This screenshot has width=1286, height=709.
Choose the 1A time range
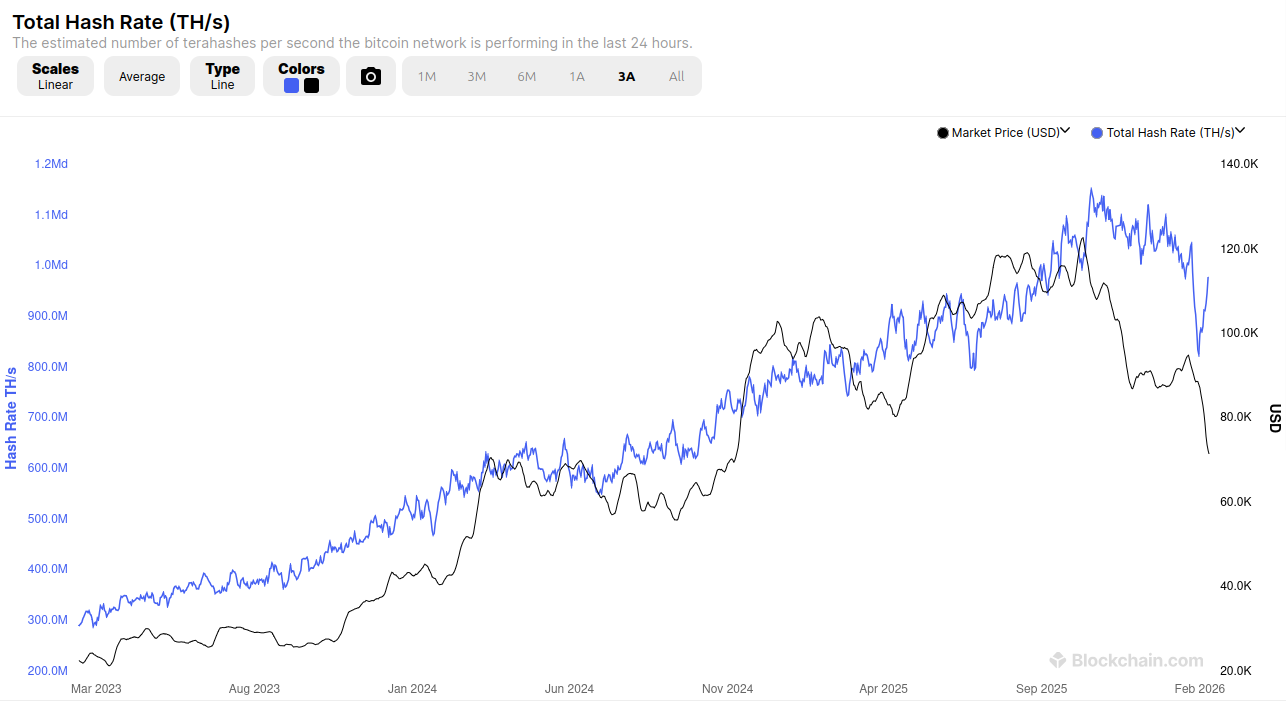[577, 77]
